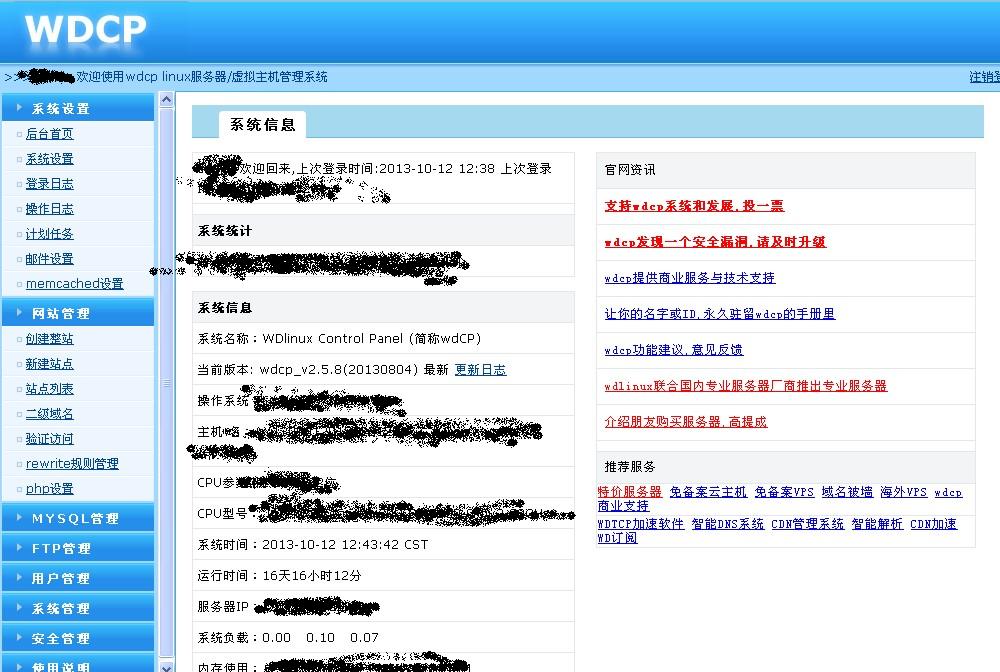Open the 智能DNS系统 link
Screen dimensions: 1000x672
click(728, 523)
